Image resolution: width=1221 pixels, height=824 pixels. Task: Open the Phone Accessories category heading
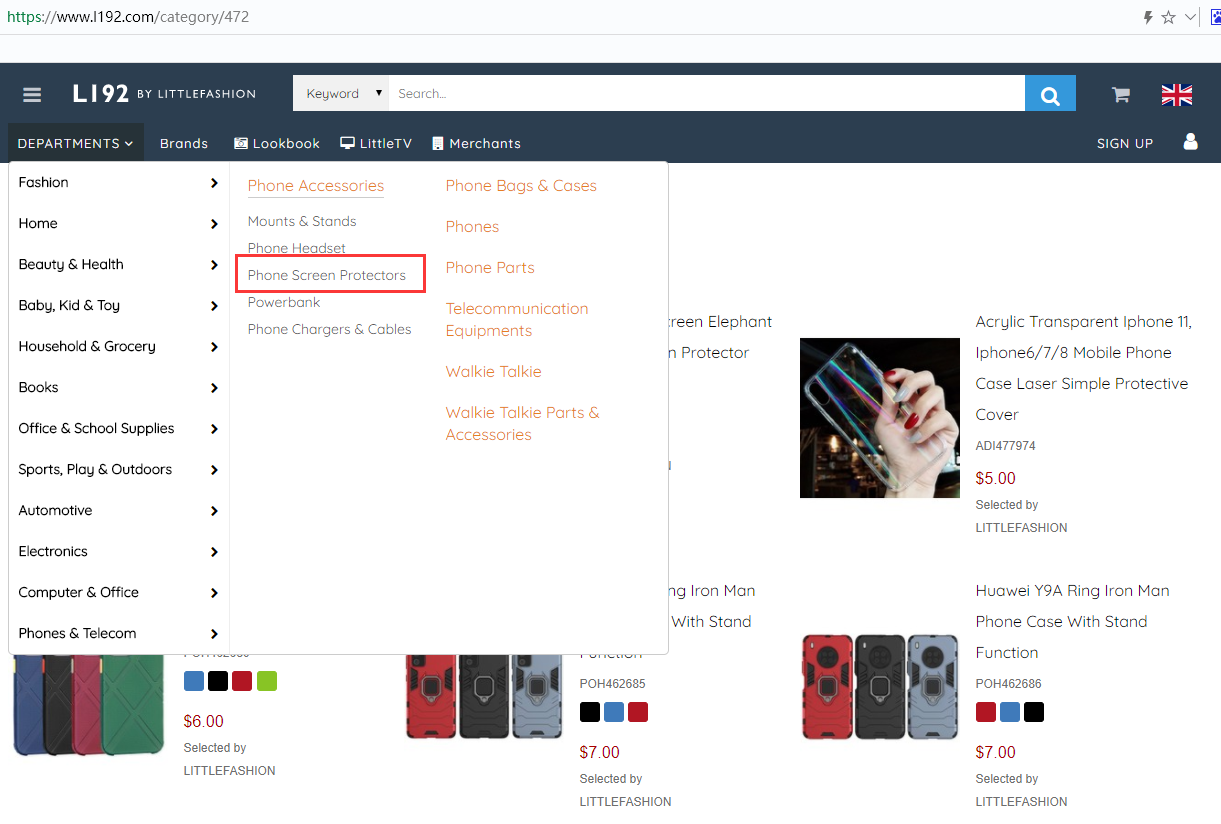(x=316, y=186)
